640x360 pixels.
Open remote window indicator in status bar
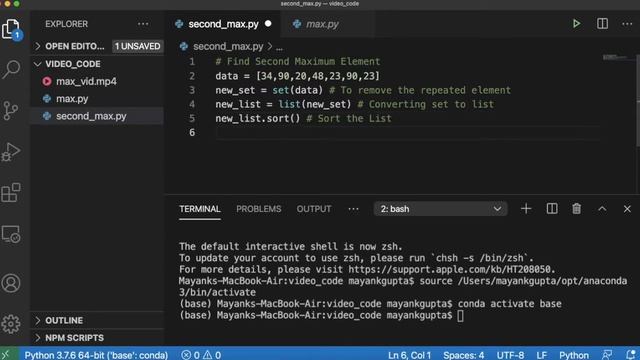click(7, 355)
